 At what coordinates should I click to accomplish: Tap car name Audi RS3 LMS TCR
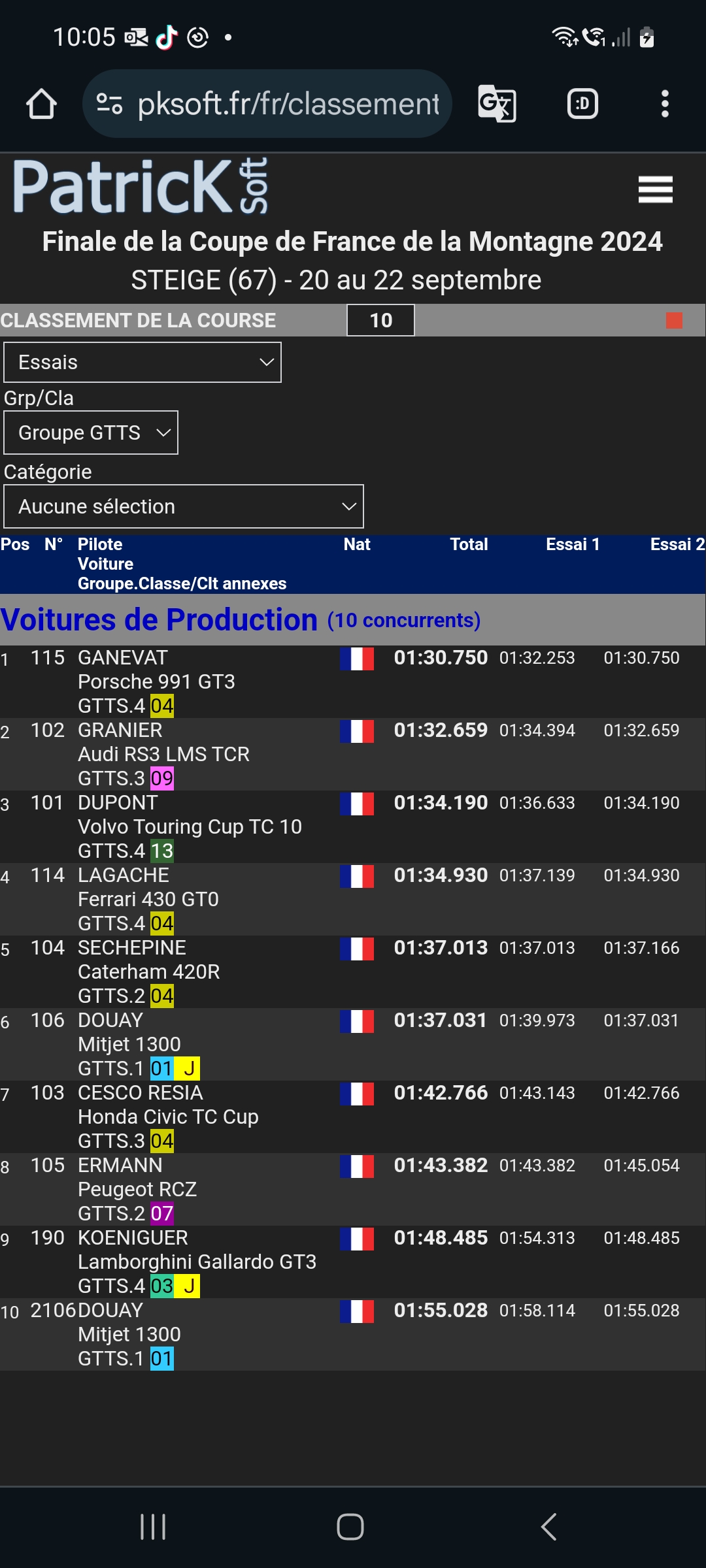pos(163,755)
